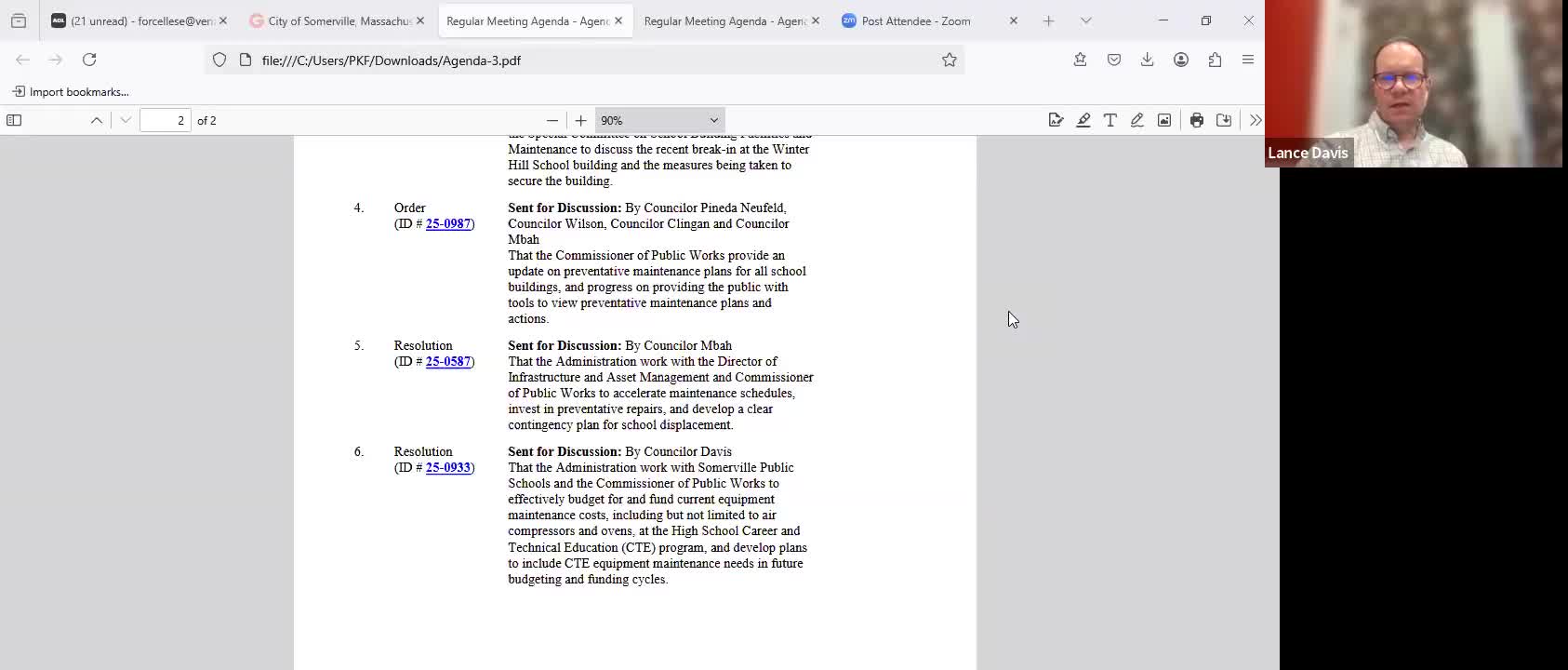Image resolution: width=1568 pixels, height=670 pixels.
Task: Select the PDF highlight tool
Action: tap(1083, 120)
